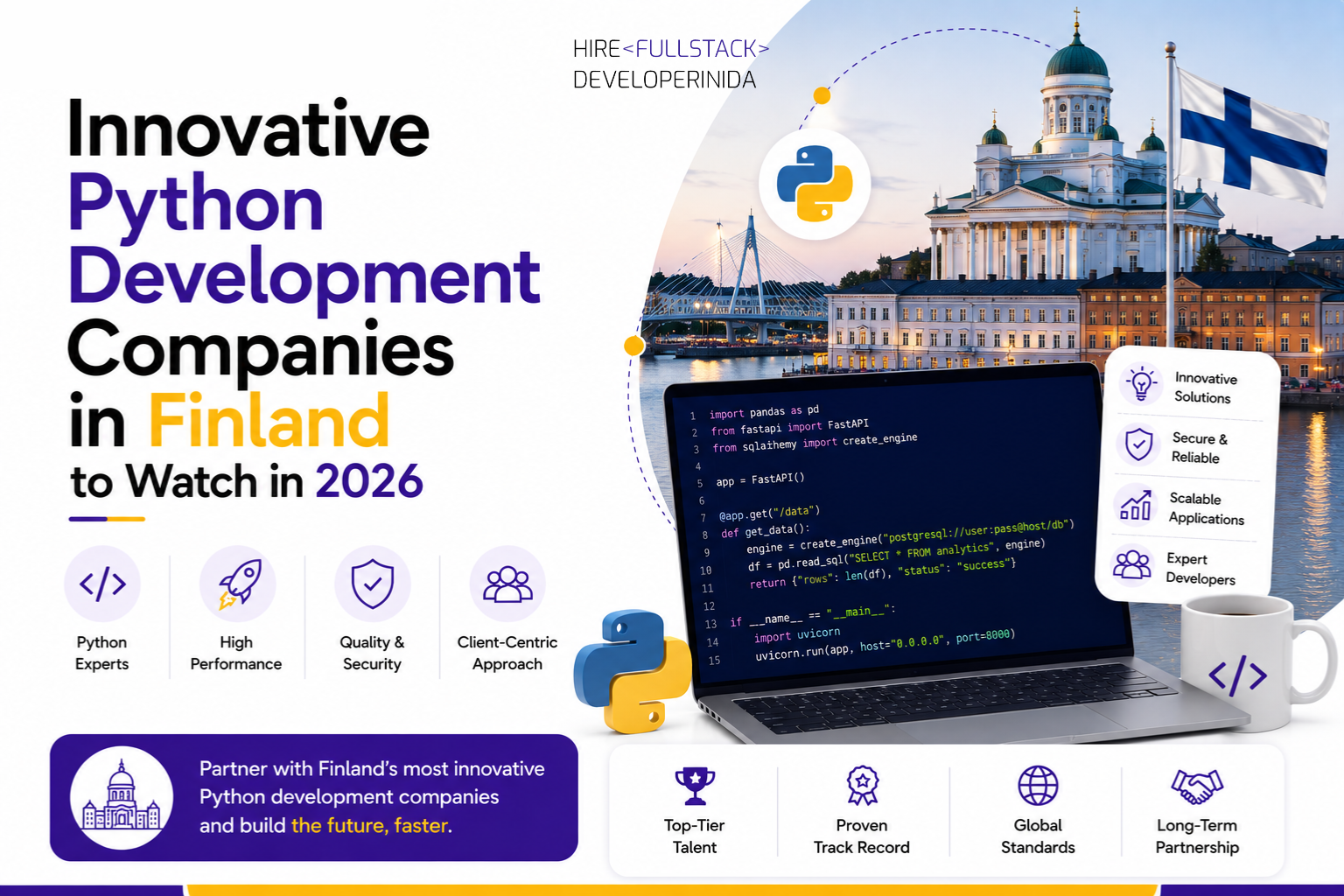Image resolution: width=1344 pixels, height=896 pixels.
Task: Click the Client-Centric Approach people icon
Action: click(x=507, y=584)
